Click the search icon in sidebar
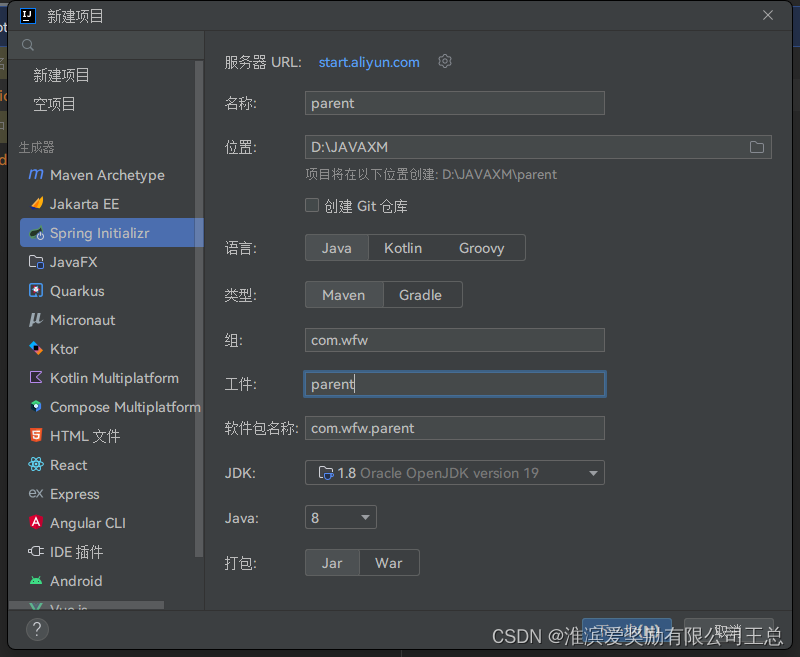 pos(28,45)
